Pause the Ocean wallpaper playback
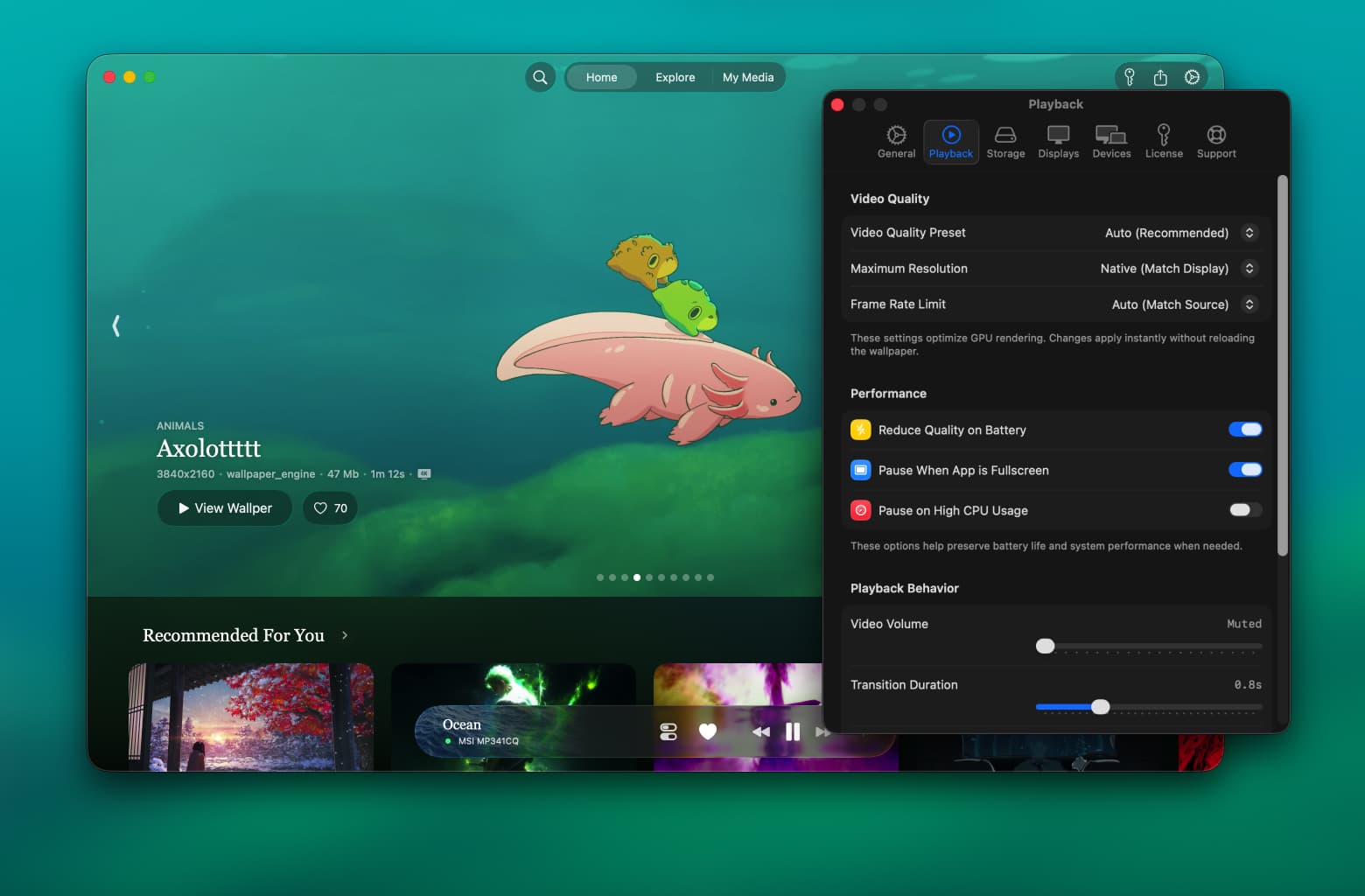The image size is (1365, 896). tap(792, 731)
